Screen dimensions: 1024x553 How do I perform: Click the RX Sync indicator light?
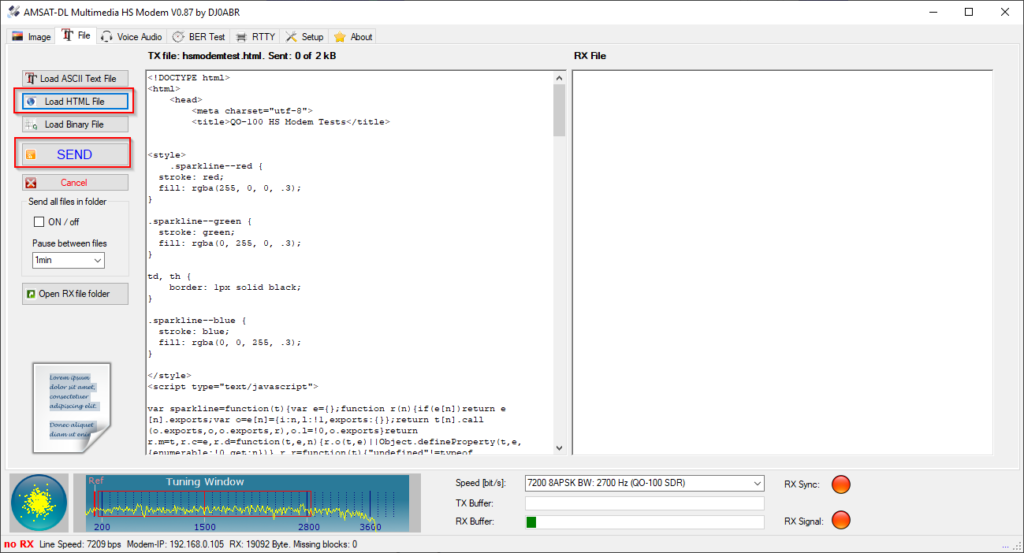pyautogui.click(x=840, y=484)
